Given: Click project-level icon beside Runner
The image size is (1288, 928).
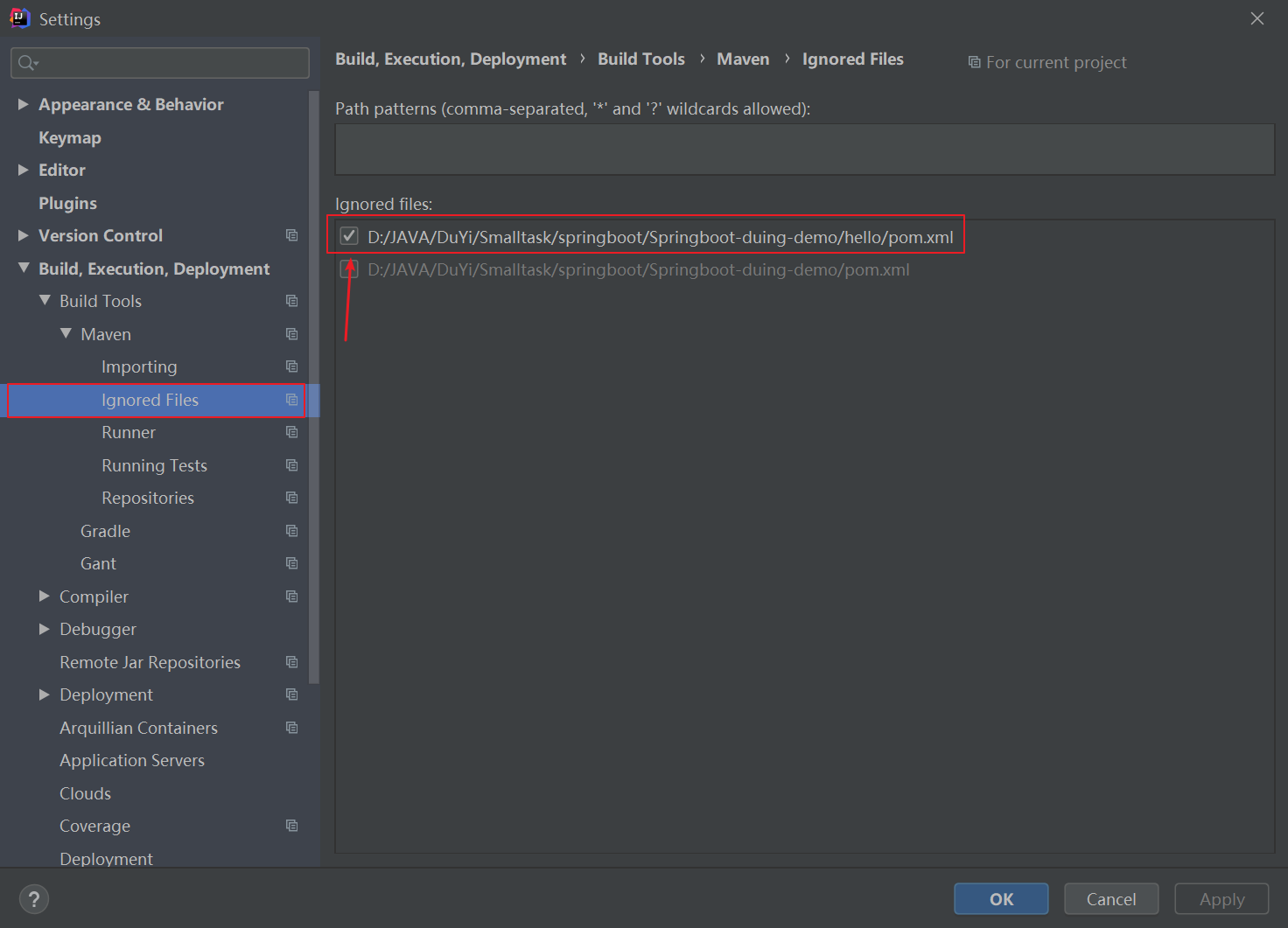Looking at the screenshot, I should coord(292,432).
